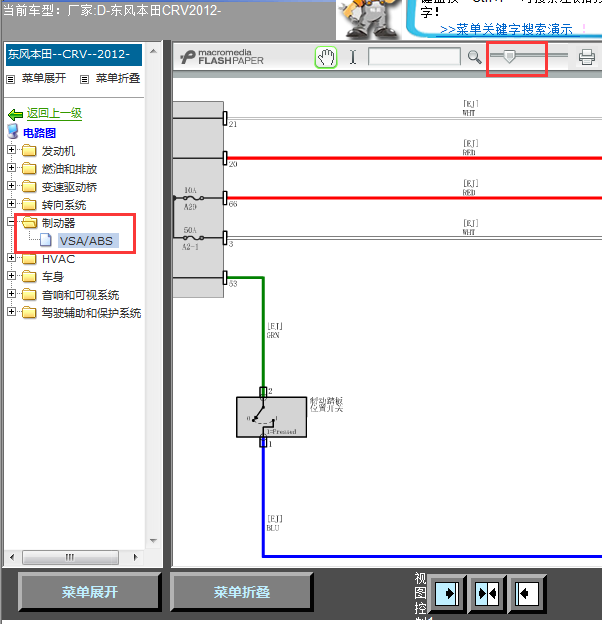Expand the 变速驱动桥 tree node

click(12, 185)
